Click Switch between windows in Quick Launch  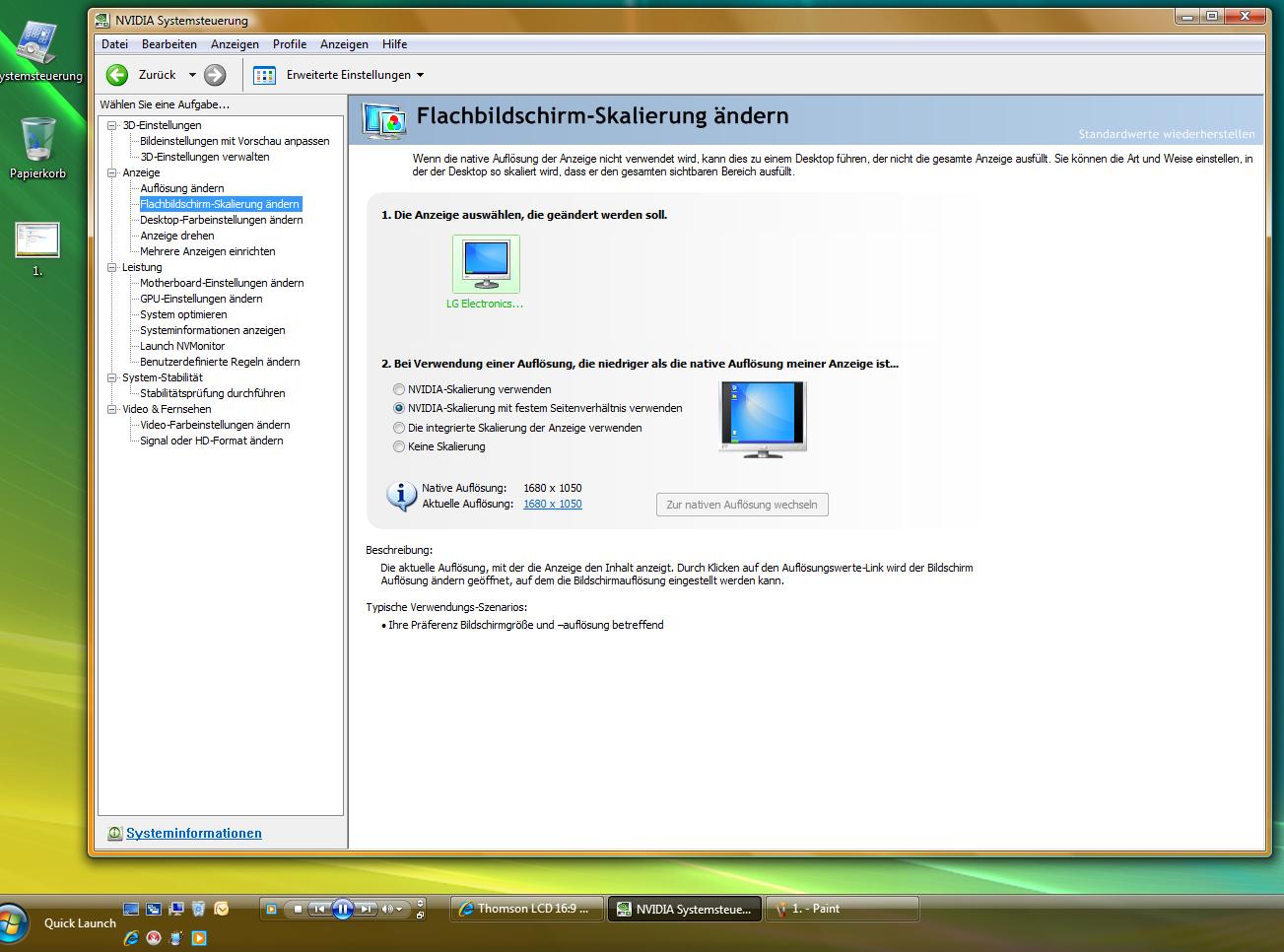[154, 909]
